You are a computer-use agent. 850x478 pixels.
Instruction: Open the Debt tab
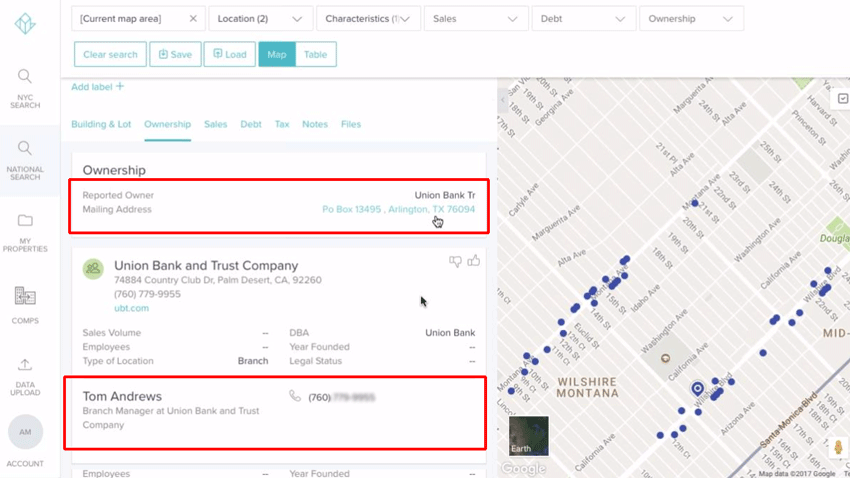(x=251, y=124)
